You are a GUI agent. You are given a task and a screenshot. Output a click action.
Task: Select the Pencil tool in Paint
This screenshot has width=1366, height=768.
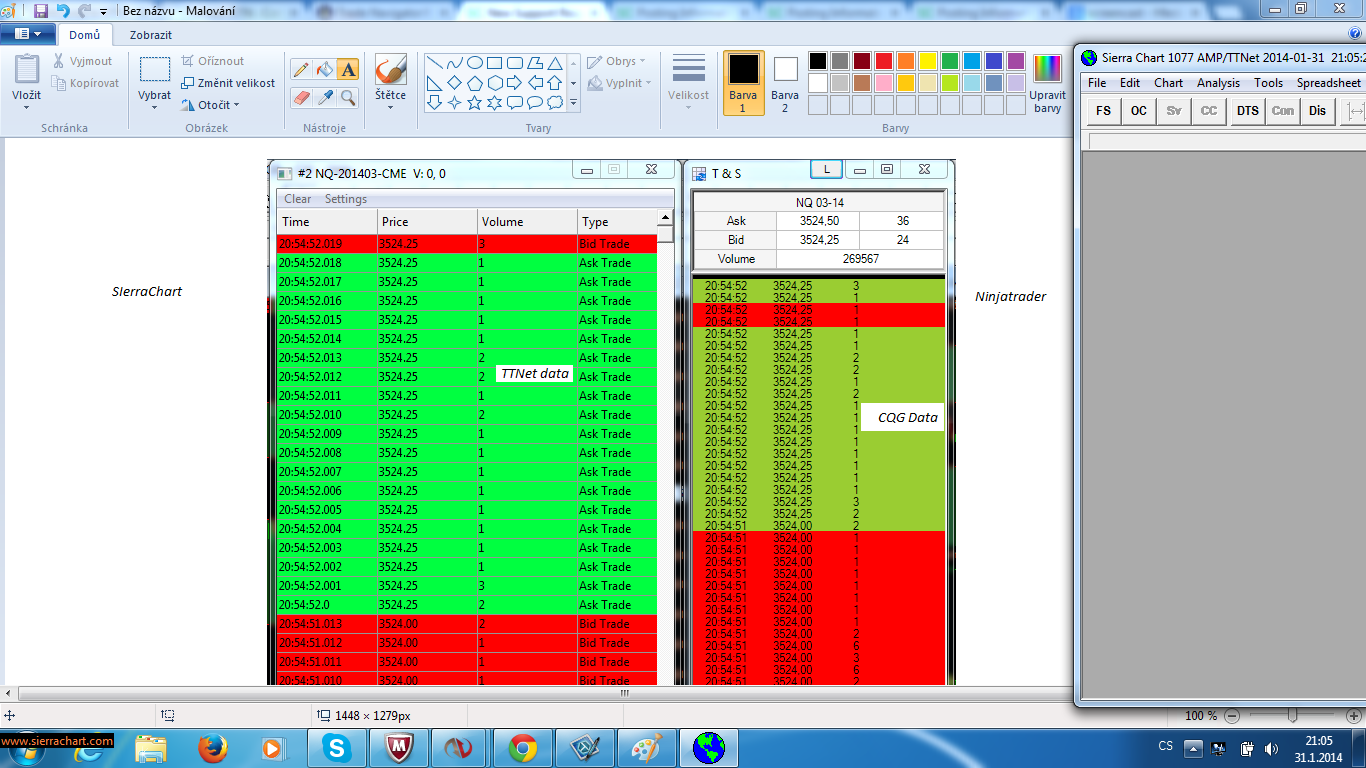tap(300, 69)
